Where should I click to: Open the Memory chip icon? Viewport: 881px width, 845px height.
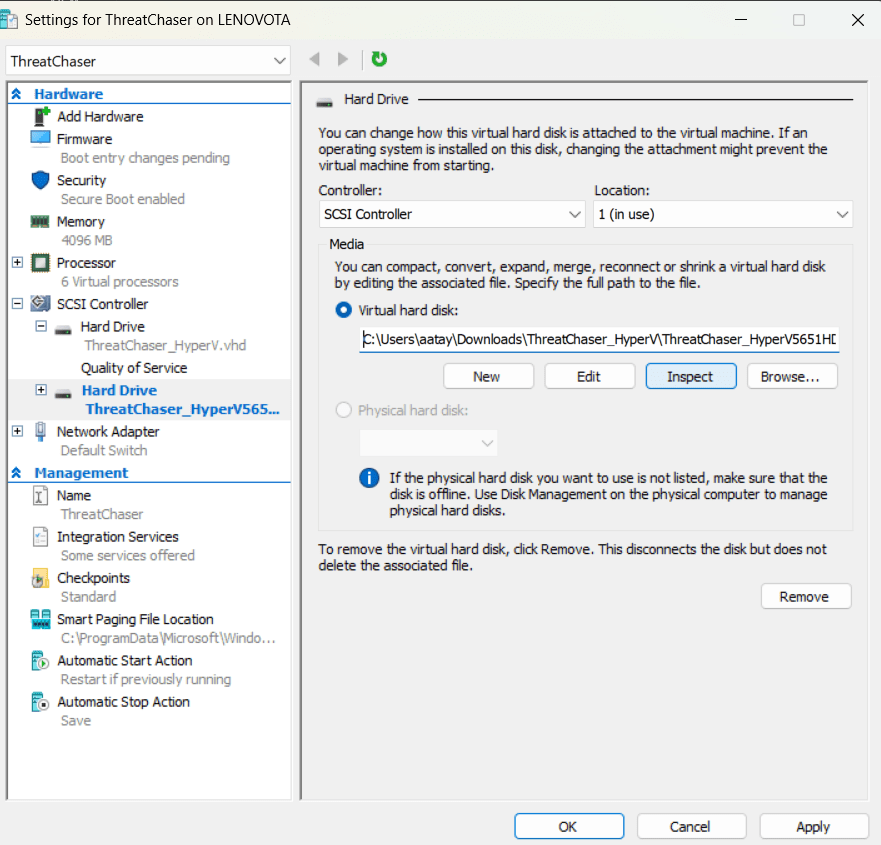[40, 221]
